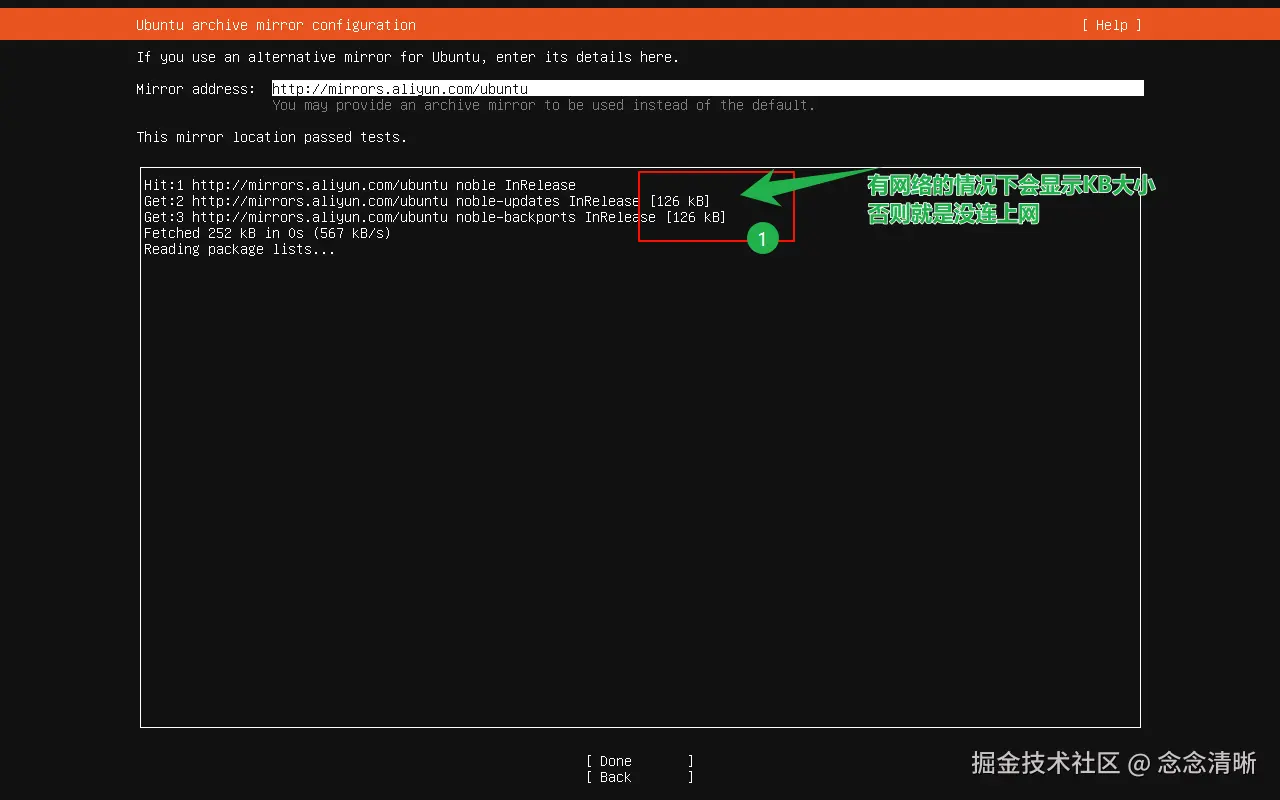Open the Help menu in header
Viewport: 1280px width, 800px height.
coord(1111,25)
